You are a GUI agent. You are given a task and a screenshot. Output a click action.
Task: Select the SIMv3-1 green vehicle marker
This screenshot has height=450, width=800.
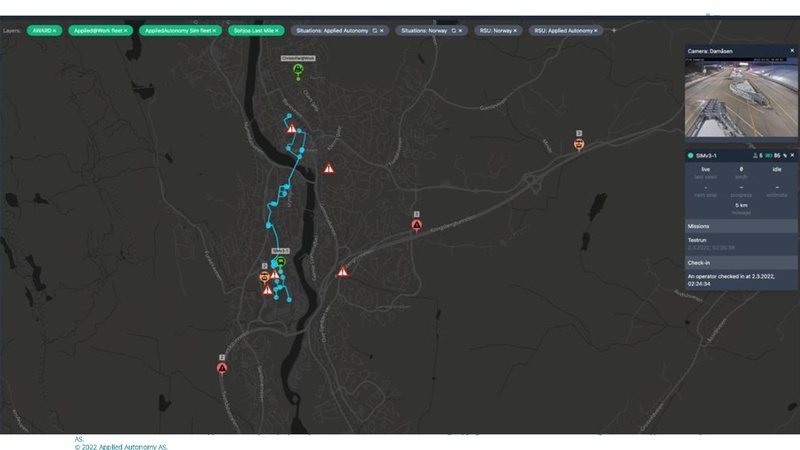[281, 262]
